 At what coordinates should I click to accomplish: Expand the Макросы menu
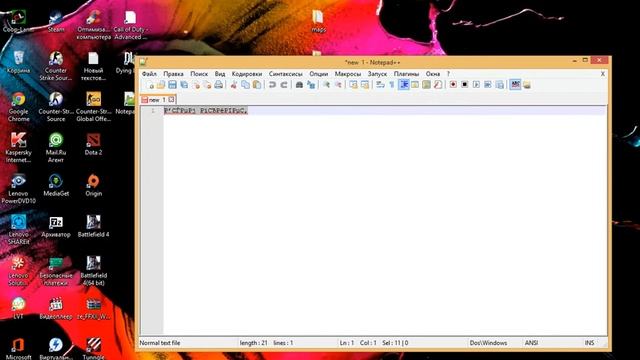coord(348,74)
